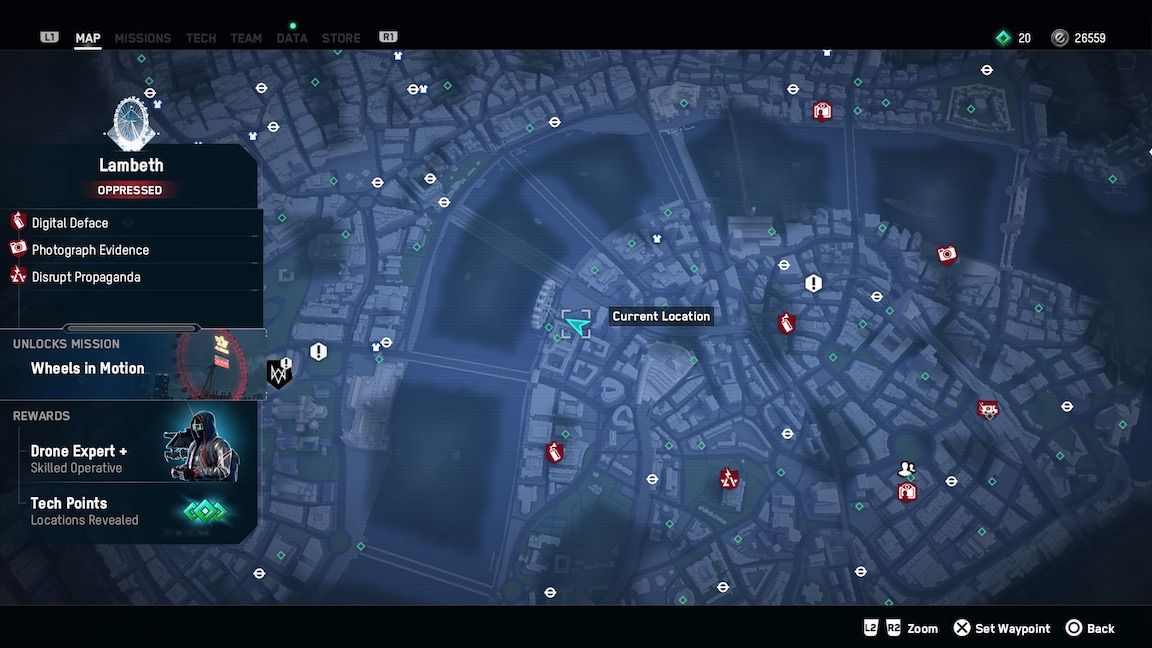This screenshot has height=648, width=1152.
Task: Select the exclamation marker above the red spray can
Action: [x=813, y=283]
